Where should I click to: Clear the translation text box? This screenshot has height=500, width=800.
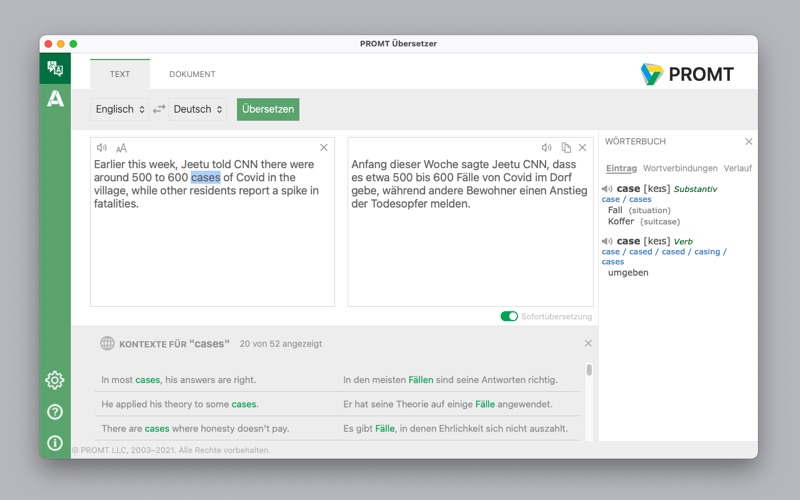tap(582, 147)
